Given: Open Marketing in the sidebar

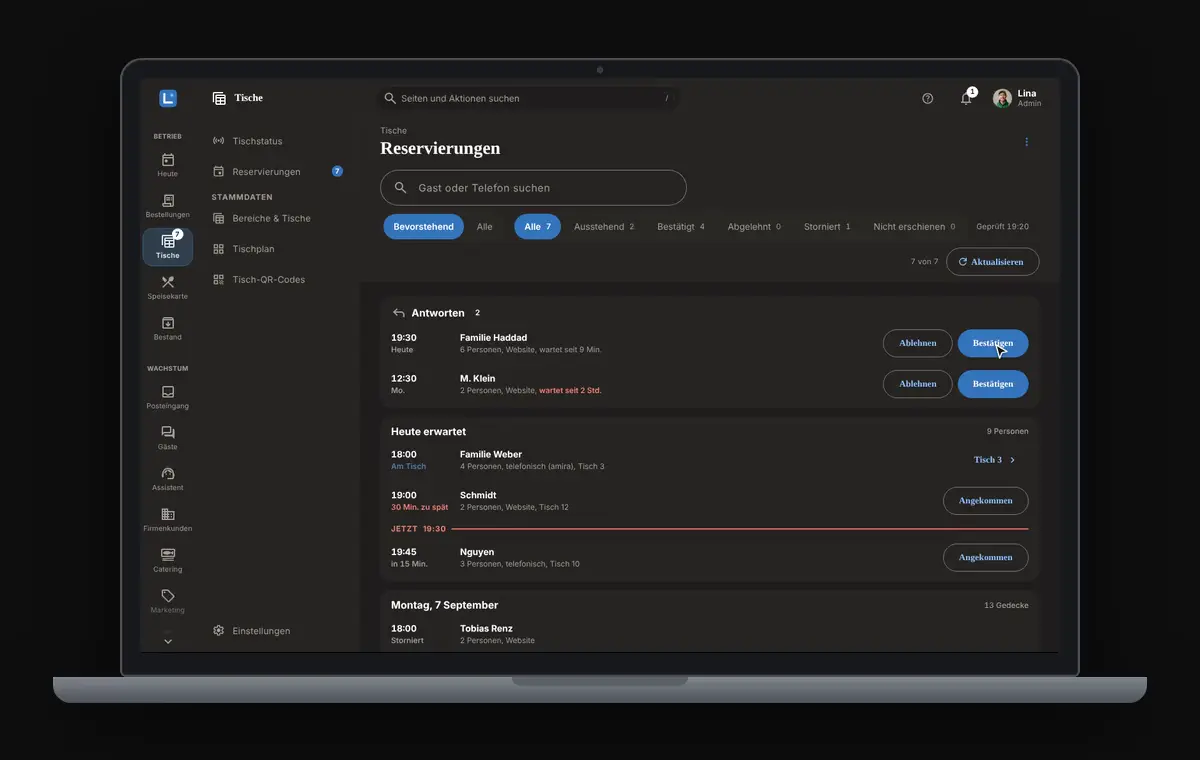Looking at the screenshot, I should (168, 602).
